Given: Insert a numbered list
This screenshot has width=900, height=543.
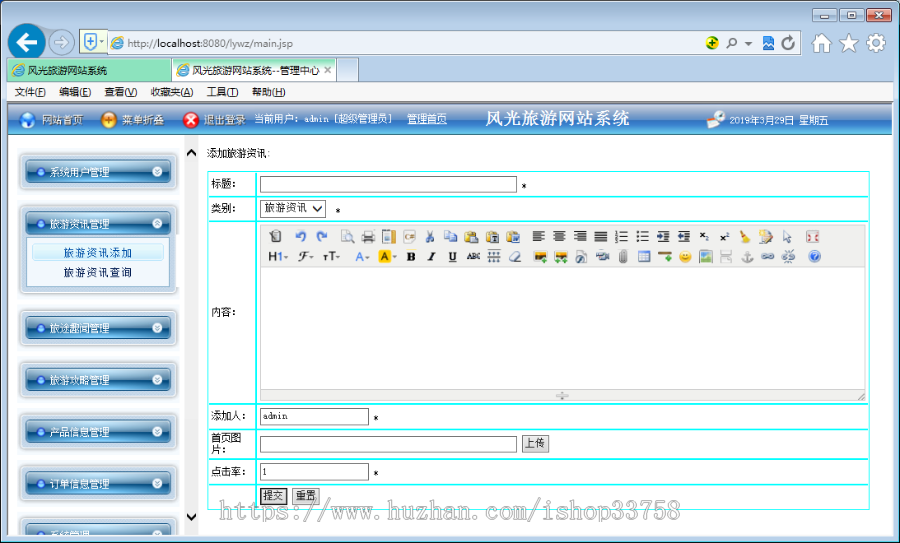Looking at the screenshot, I should (x=622, y=236).
